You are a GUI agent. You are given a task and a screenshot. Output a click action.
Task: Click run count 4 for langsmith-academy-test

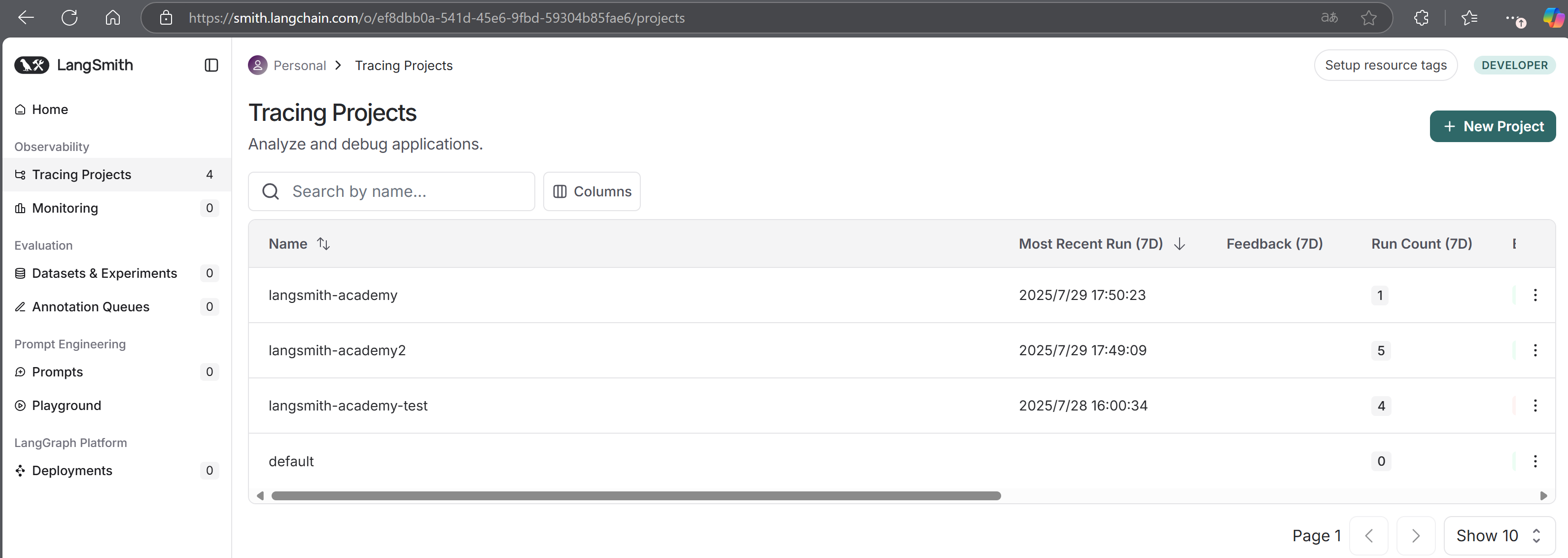1381,406
